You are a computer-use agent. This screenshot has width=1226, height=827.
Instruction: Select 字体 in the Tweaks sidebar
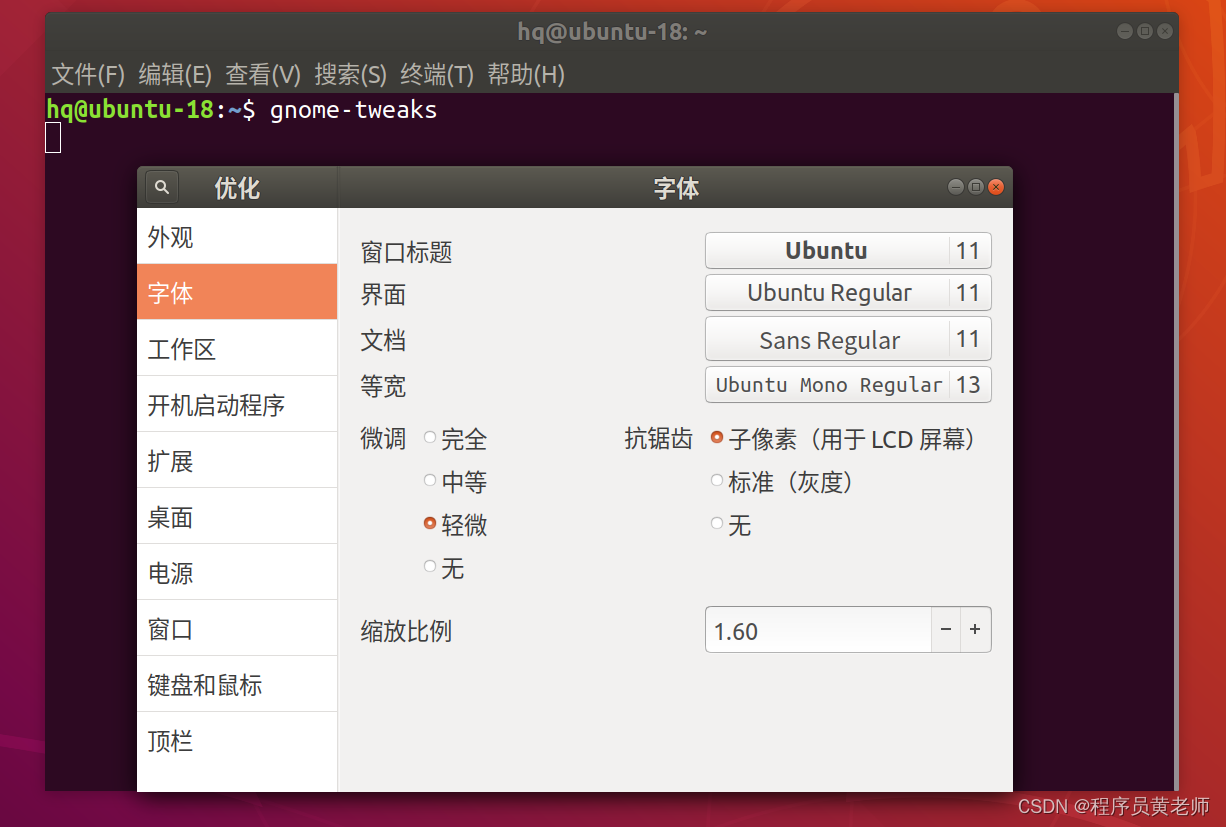pyautogui.click(x=237, y=292)
